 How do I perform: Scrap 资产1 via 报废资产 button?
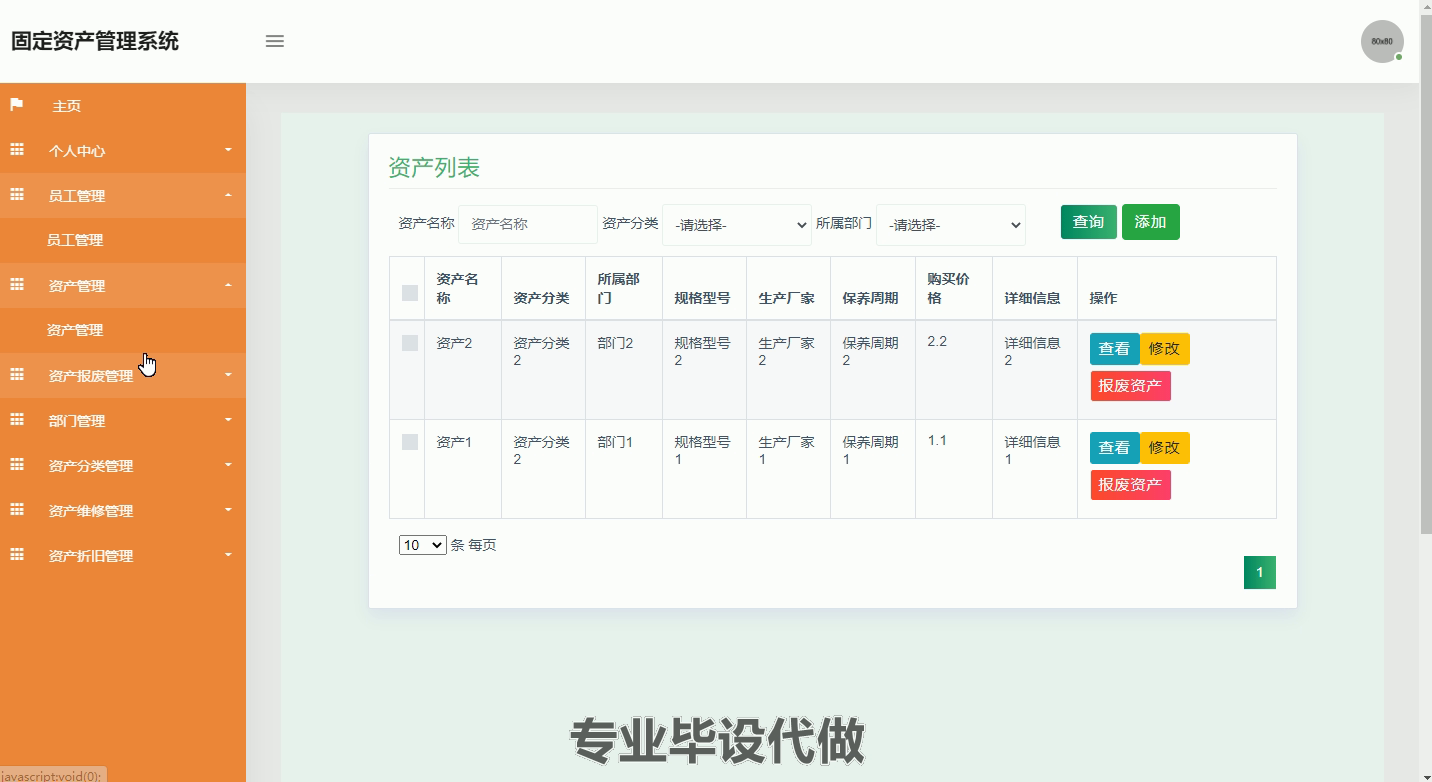point(1130,485)
